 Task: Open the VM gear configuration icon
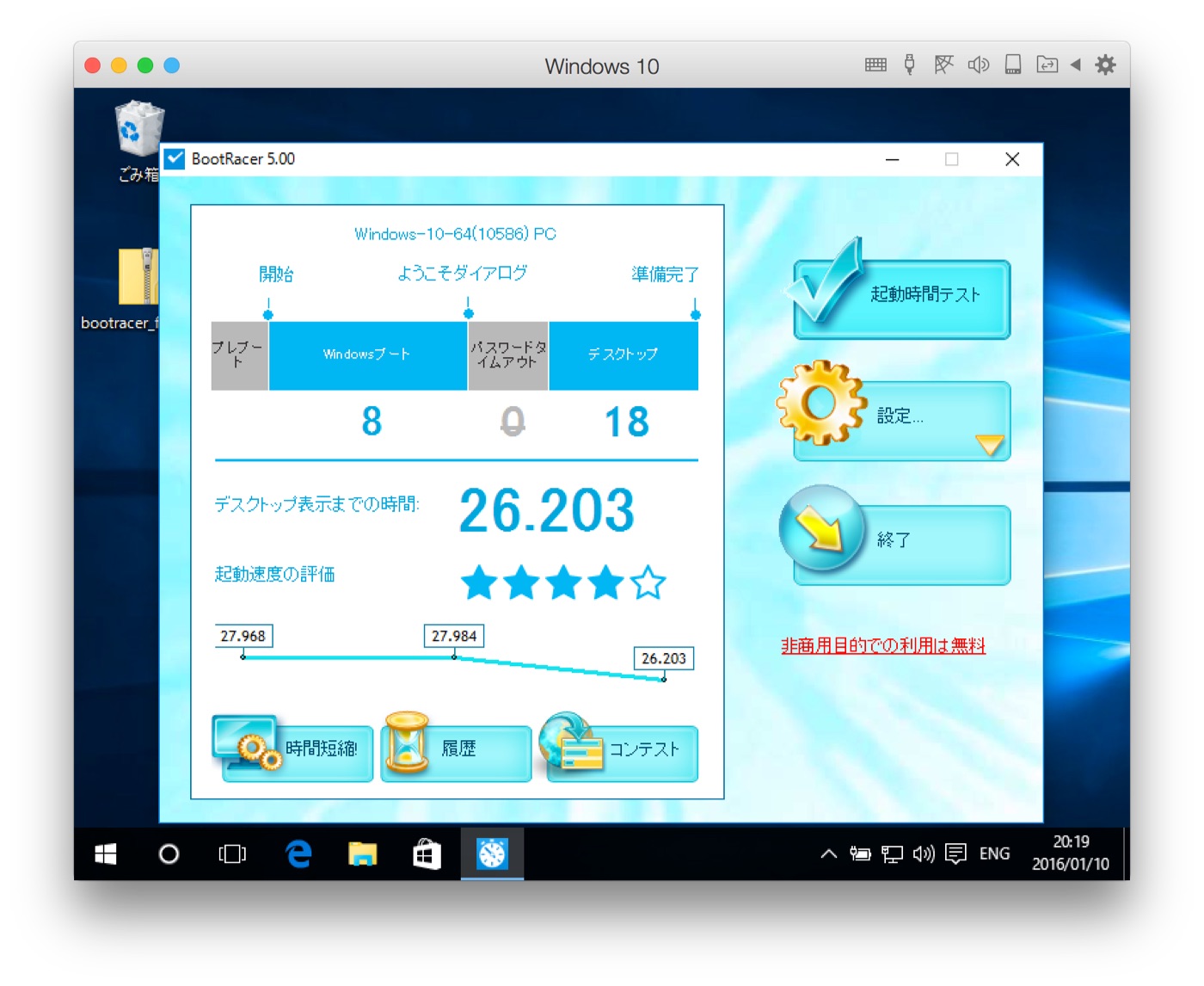[1105, 65]
